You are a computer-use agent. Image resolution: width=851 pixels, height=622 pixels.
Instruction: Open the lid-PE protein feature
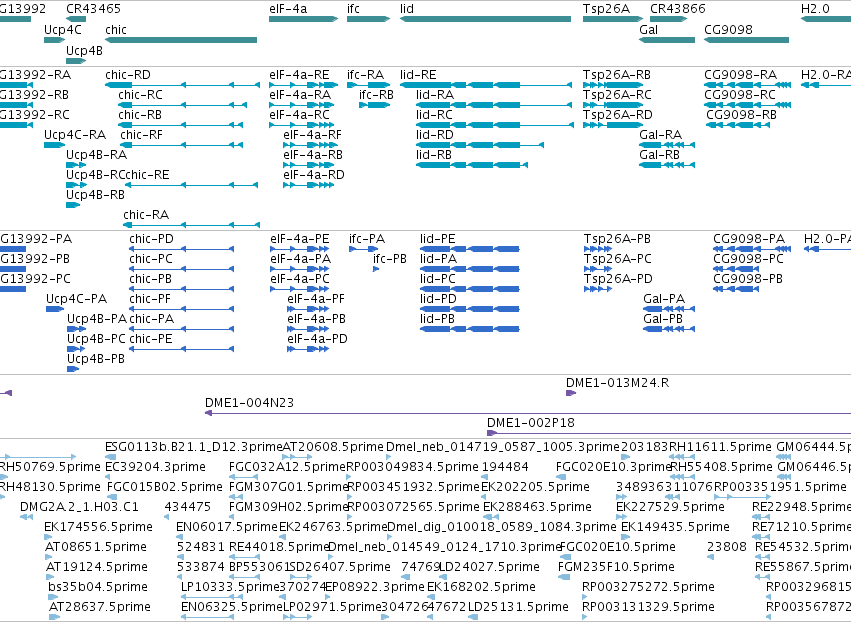[469, 249]
